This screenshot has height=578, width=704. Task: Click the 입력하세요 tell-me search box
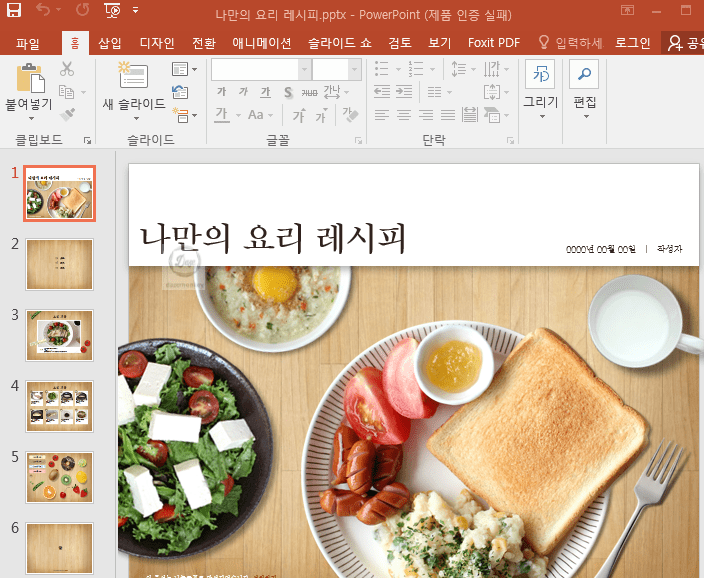tap(571, 43)
